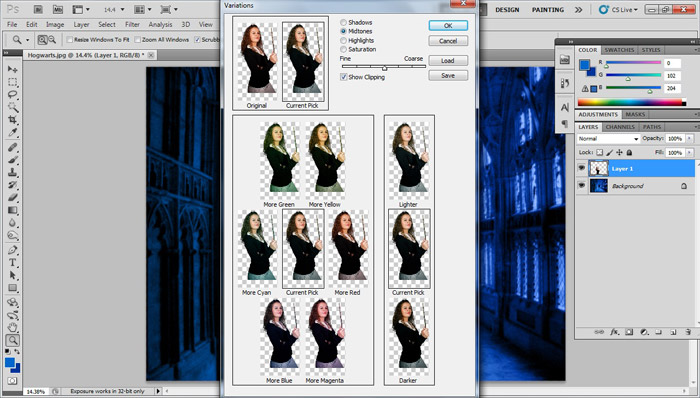Screen dimensions: 700x398
Task: Select the Eraser tool
Action: (12, 197)
